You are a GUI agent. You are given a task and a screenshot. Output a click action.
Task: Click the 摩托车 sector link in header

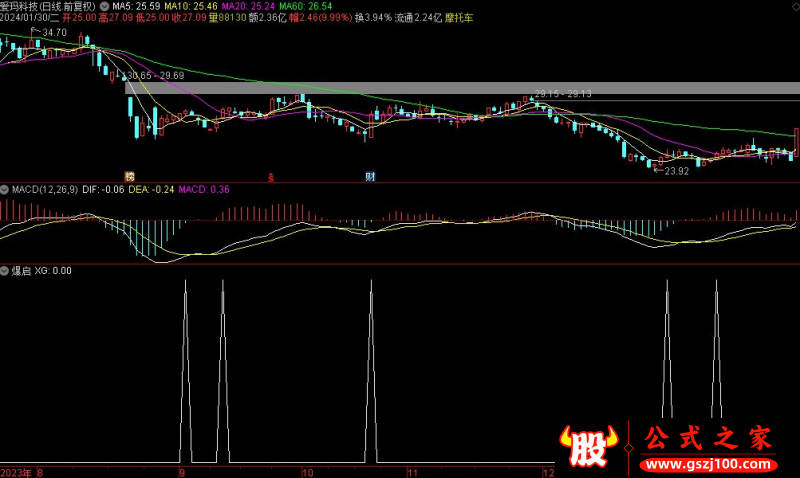point(459,18)
